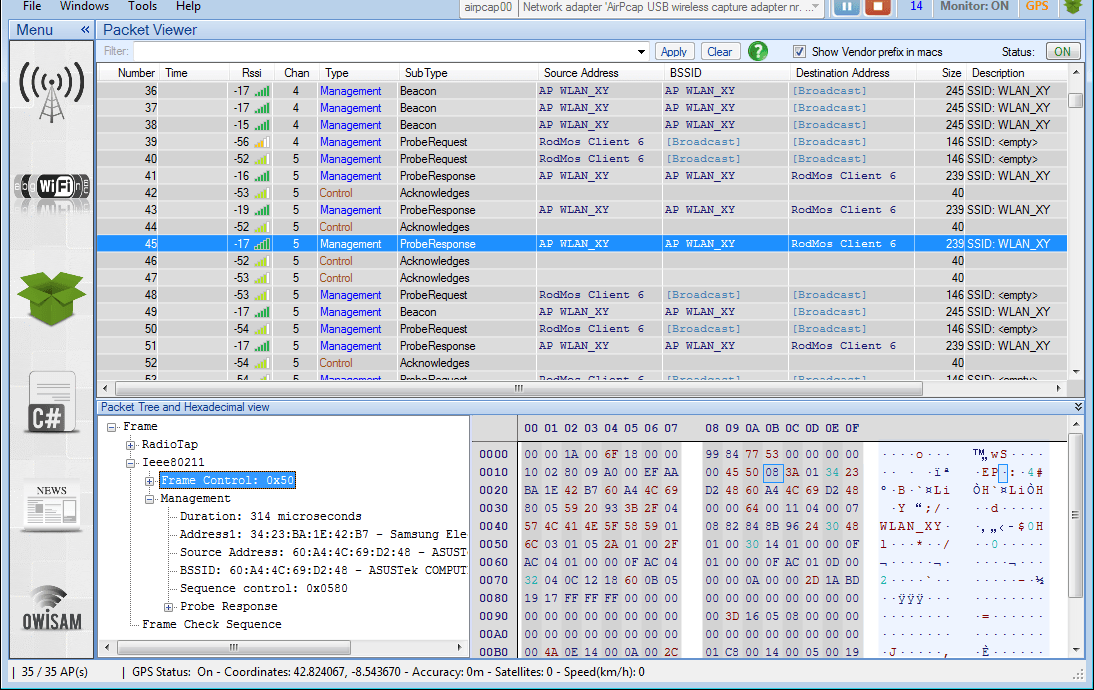Viewport: 1094px width, 690px height.
Task: Click the 35 / 35 AP(s) status text
Action: [x=54, y=672]
